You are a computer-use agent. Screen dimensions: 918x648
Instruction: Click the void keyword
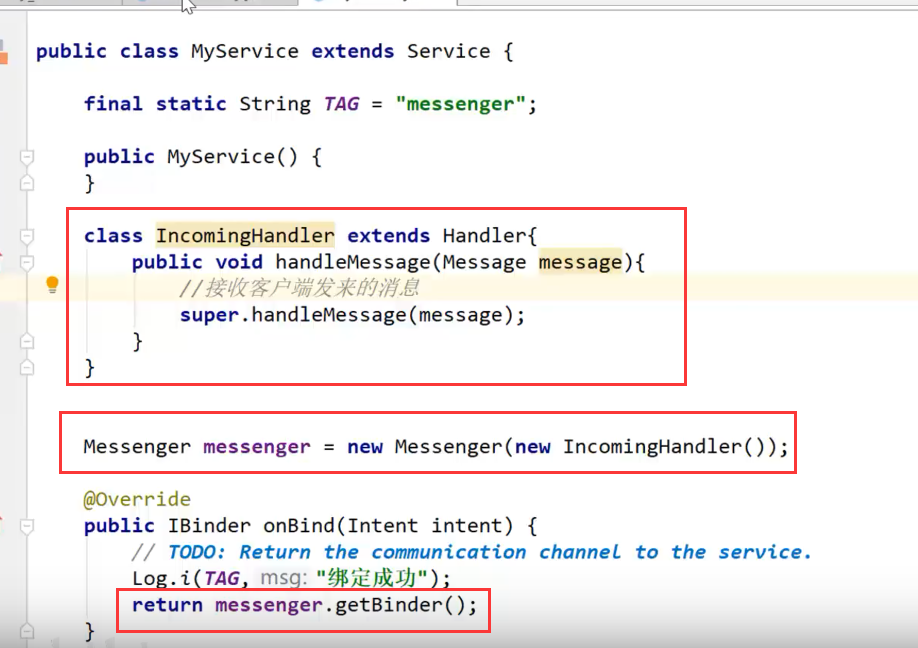(x=239, y=262)
